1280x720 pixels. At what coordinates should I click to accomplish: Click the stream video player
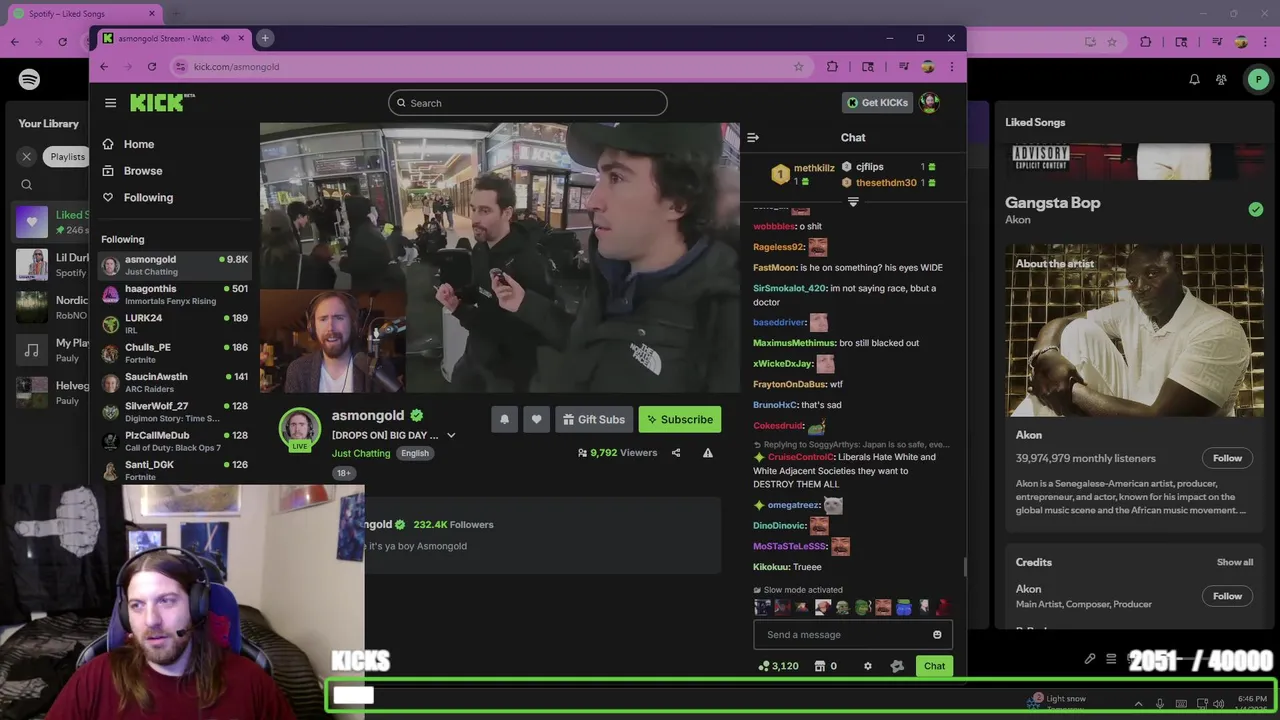point(500,258)
